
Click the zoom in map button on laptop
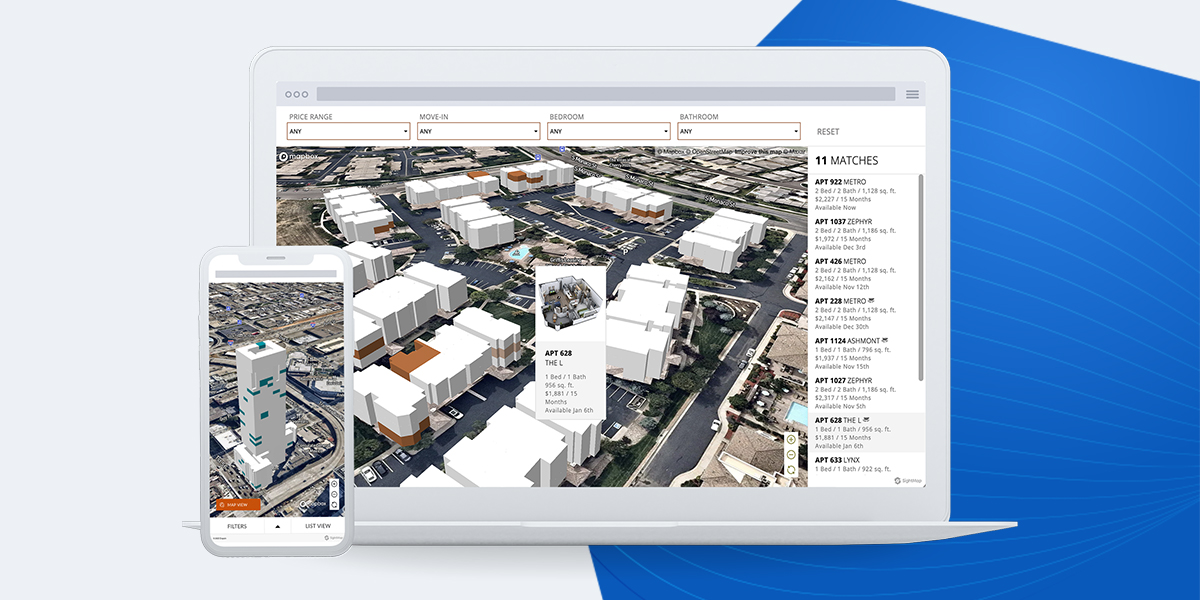tap(791, 439)
